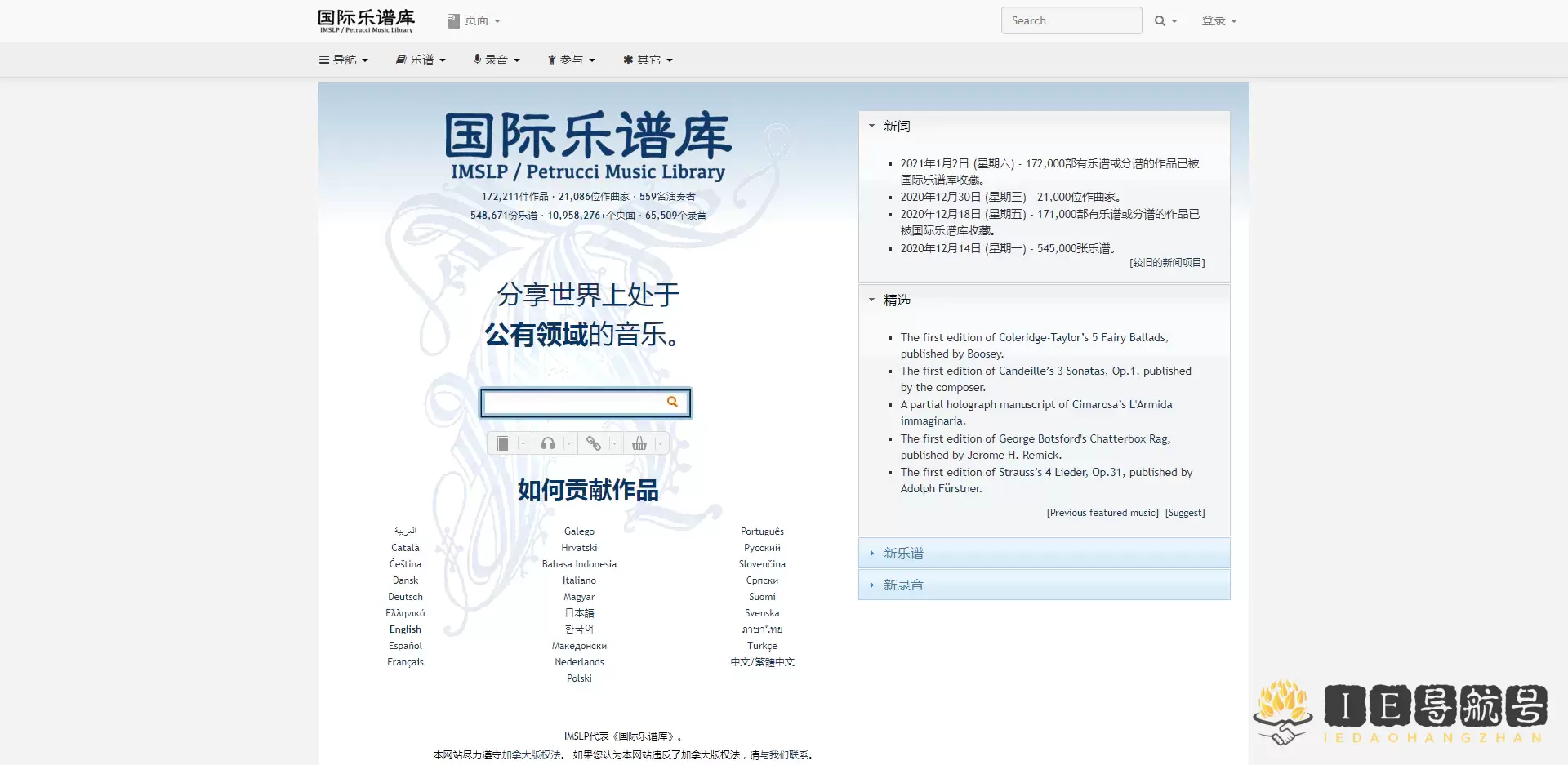Open the dropdown arrow beside the headphones icon
The height and width of the screenshot is (765, 1568).
(568, 443)
